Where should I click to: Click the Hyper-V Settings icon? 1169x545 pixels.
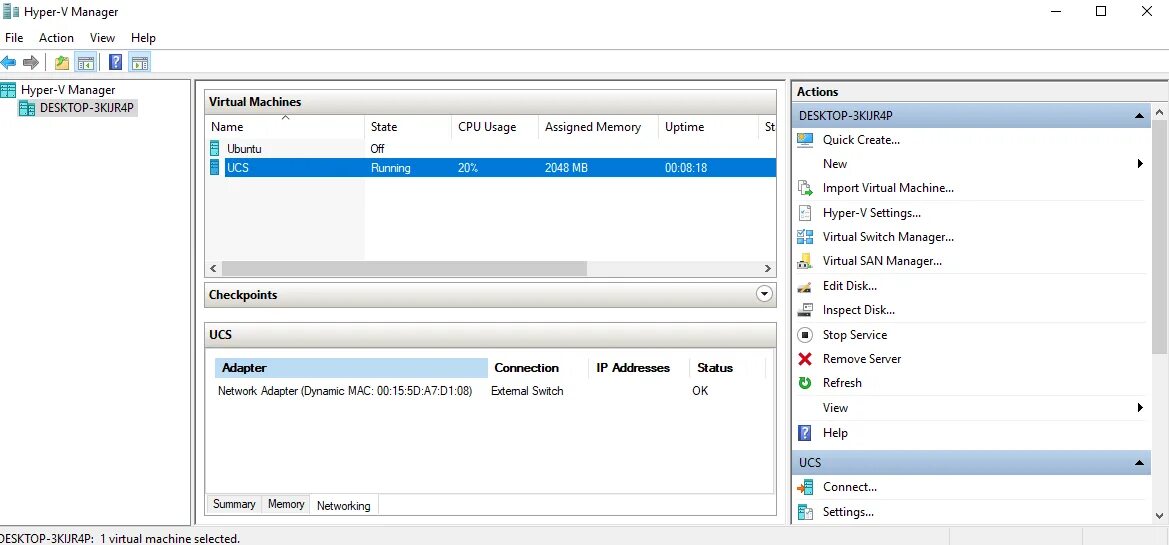804,212
